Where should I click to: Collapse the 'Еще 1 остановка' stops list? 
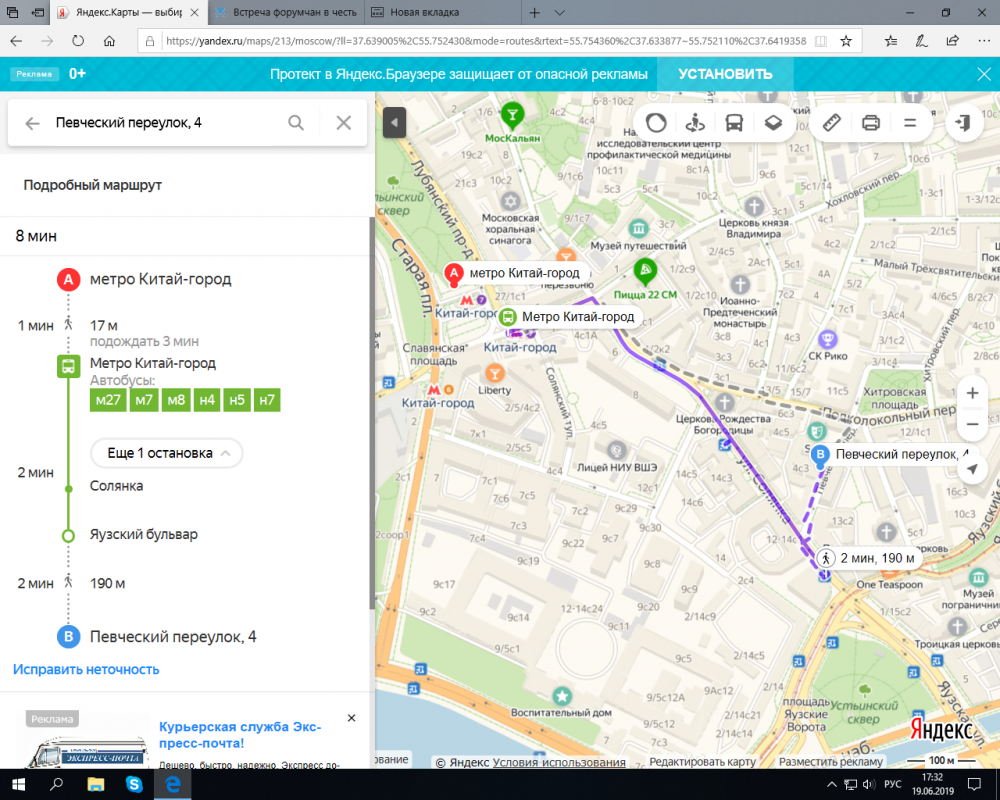click(166, 453)
